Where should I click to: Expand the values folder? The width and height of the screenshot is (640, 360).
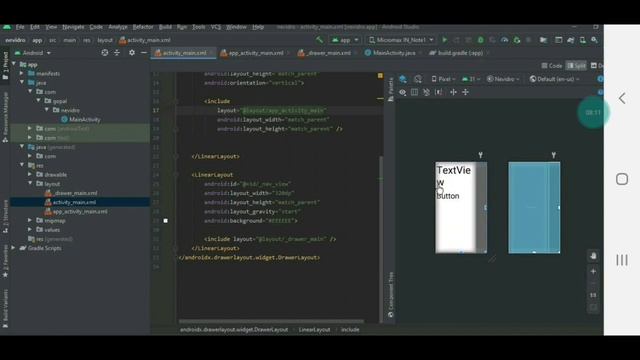point(30,230)
